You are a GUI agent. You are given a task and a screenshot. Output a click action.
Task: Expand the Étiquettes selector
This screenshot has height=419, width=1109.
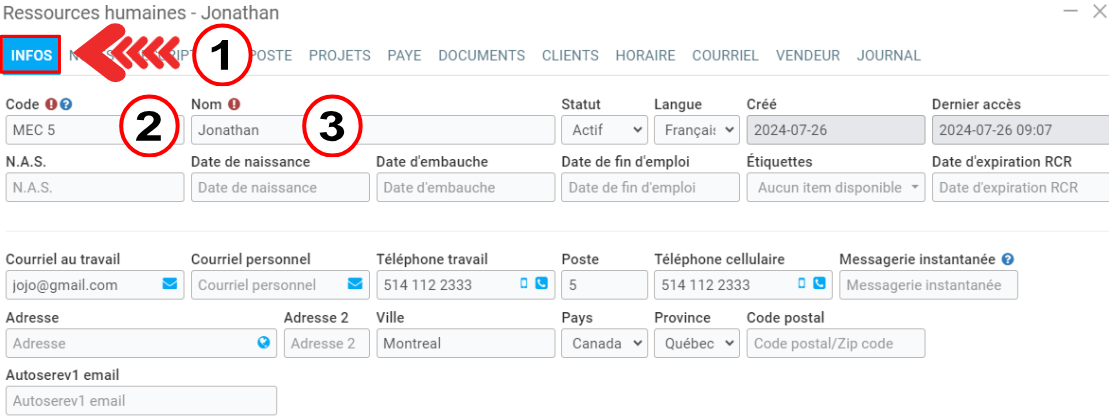pyautogui.click(x=835, y=188)
